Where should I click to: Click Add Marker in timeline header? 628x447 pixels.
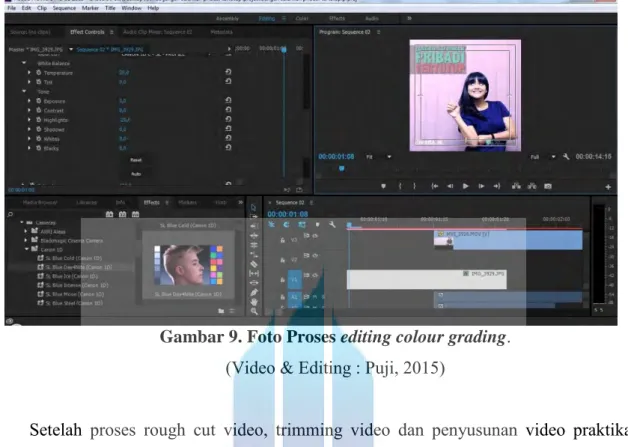[317, 225]
